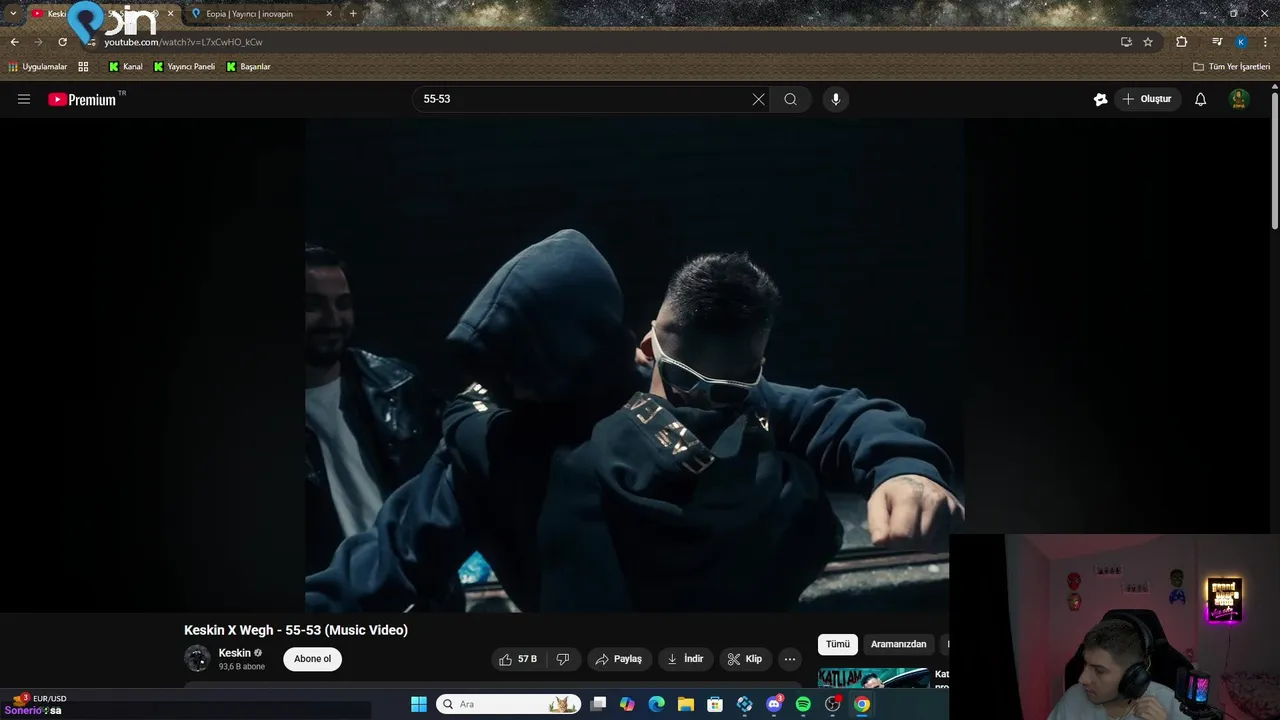Click the youtube.com address bar URL
Screen dimensions: 1280x720
(183, 42)
